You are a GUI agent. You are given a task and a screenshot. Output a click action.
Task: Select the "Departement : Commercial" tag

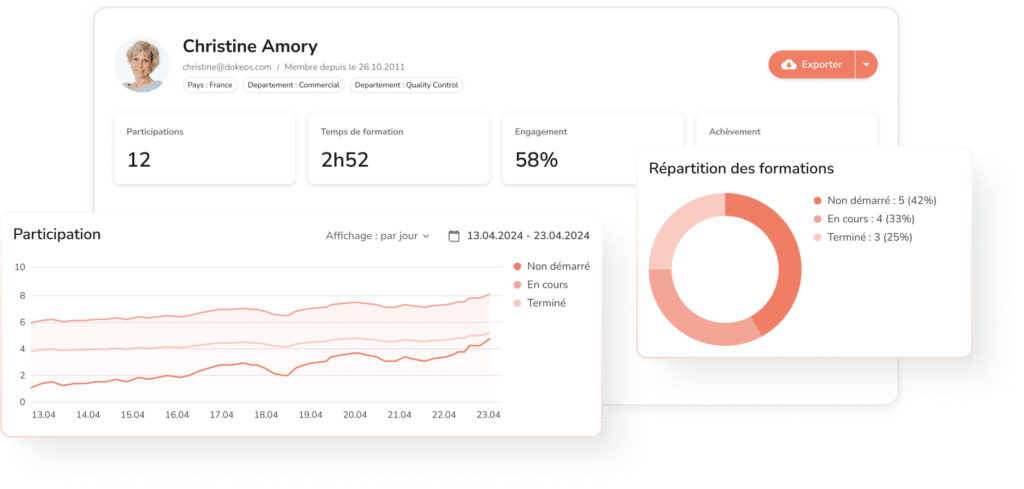[291, 85]
